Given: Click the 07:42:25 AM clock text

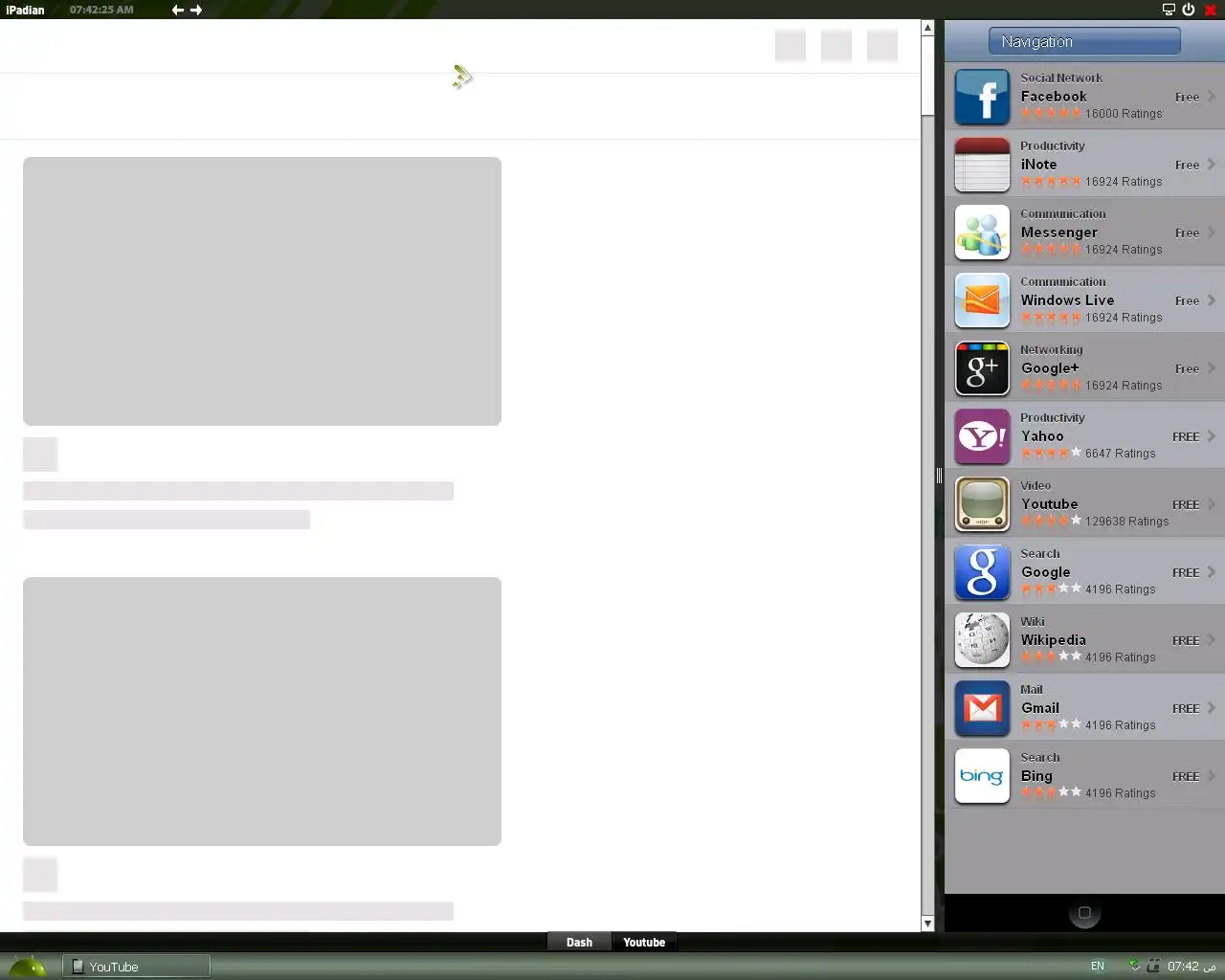Looking at the screenshot, I should 101,10.
